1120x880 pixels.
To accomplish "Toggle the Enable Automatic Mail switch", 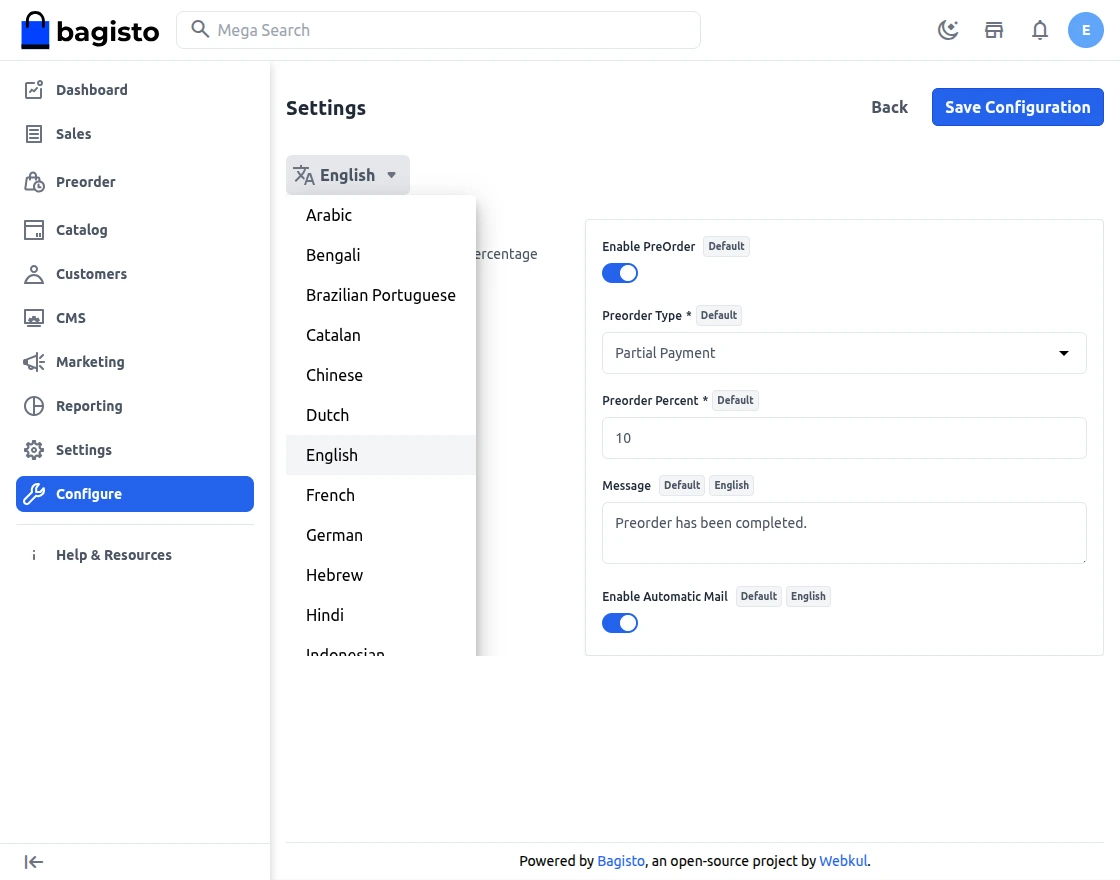I will click(x=619, y=623).
